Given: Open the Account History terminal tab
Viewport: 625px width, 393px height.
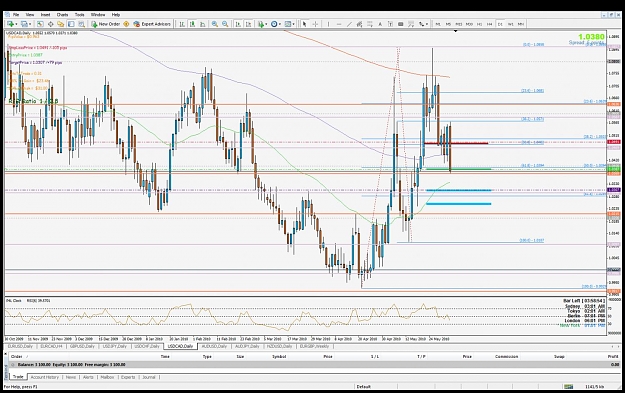Looking at the screenshot, I should (44, 377).
